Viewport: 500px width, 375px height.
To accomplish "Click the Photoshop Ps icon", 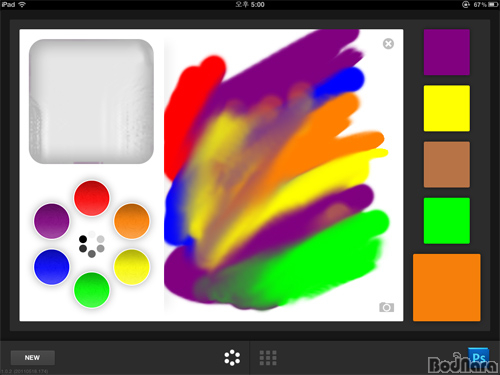I will click(478, 357).
